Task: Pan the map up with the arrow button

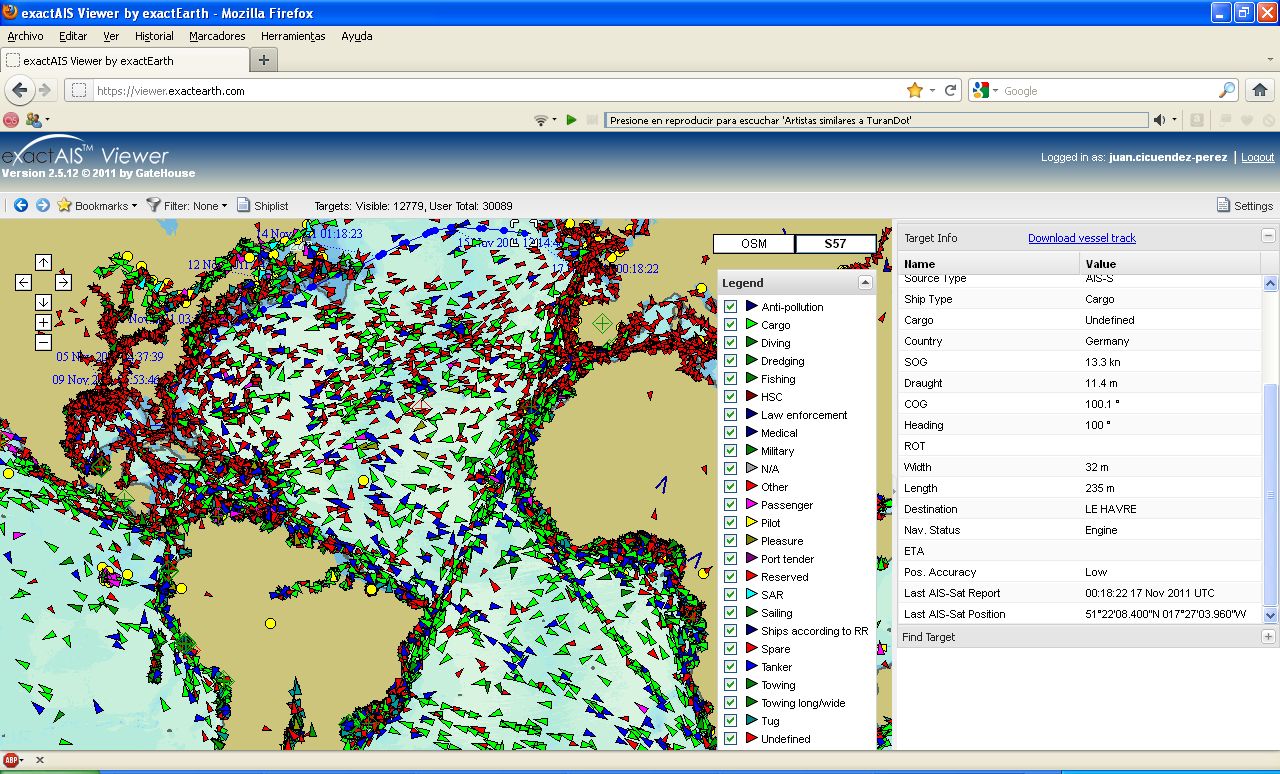Action: click(x=43, y=262)
